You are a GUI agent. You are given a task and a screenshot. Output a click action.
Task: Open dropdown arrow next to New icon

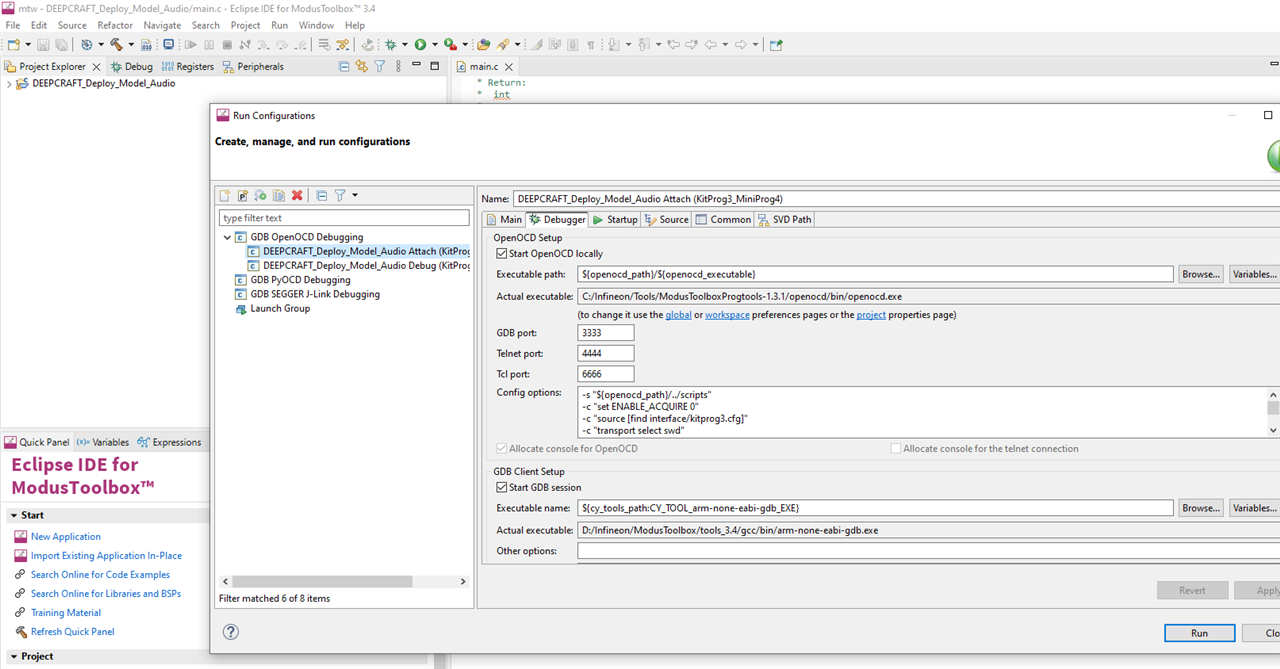[x=27, y=44]
